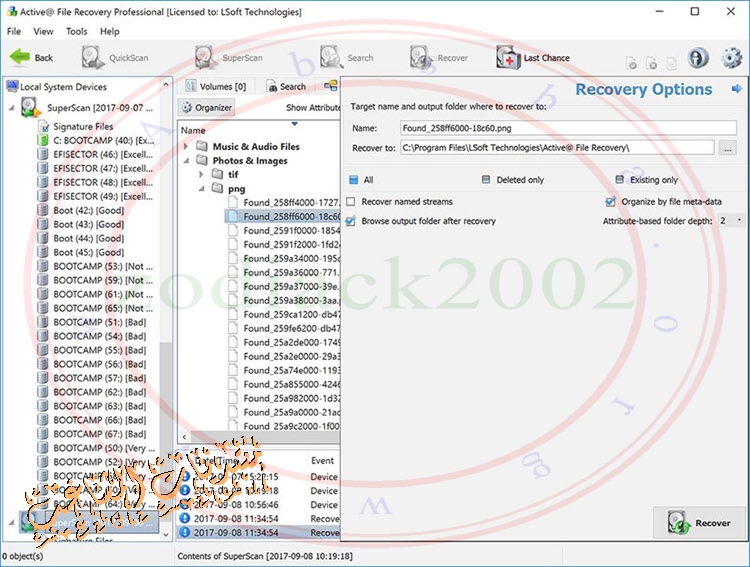Select file Found_25a2de000-1749

(284, 342)
